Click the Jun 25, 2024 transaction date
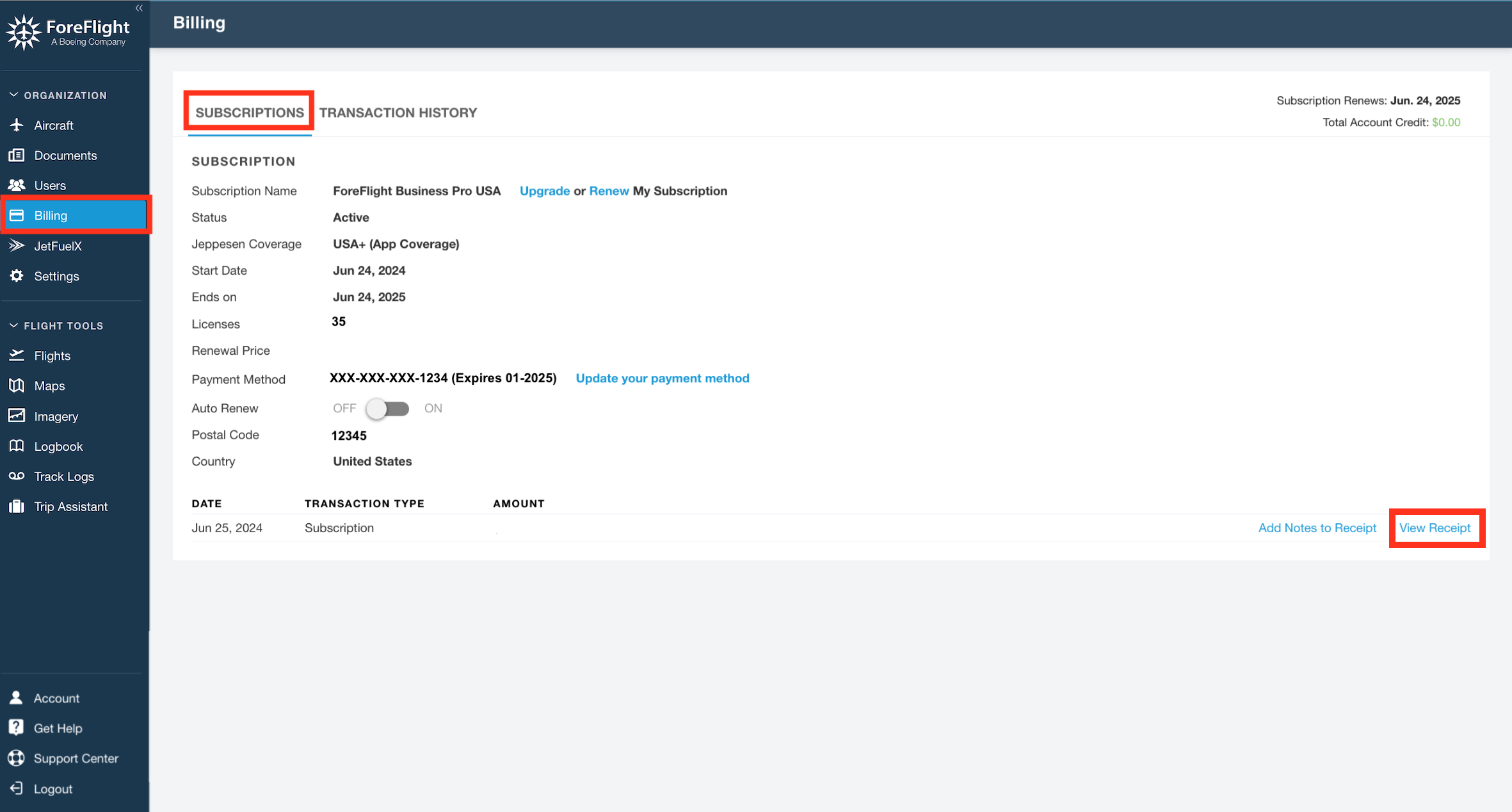The image size is (1512, 812). click(x=227, y=528)
